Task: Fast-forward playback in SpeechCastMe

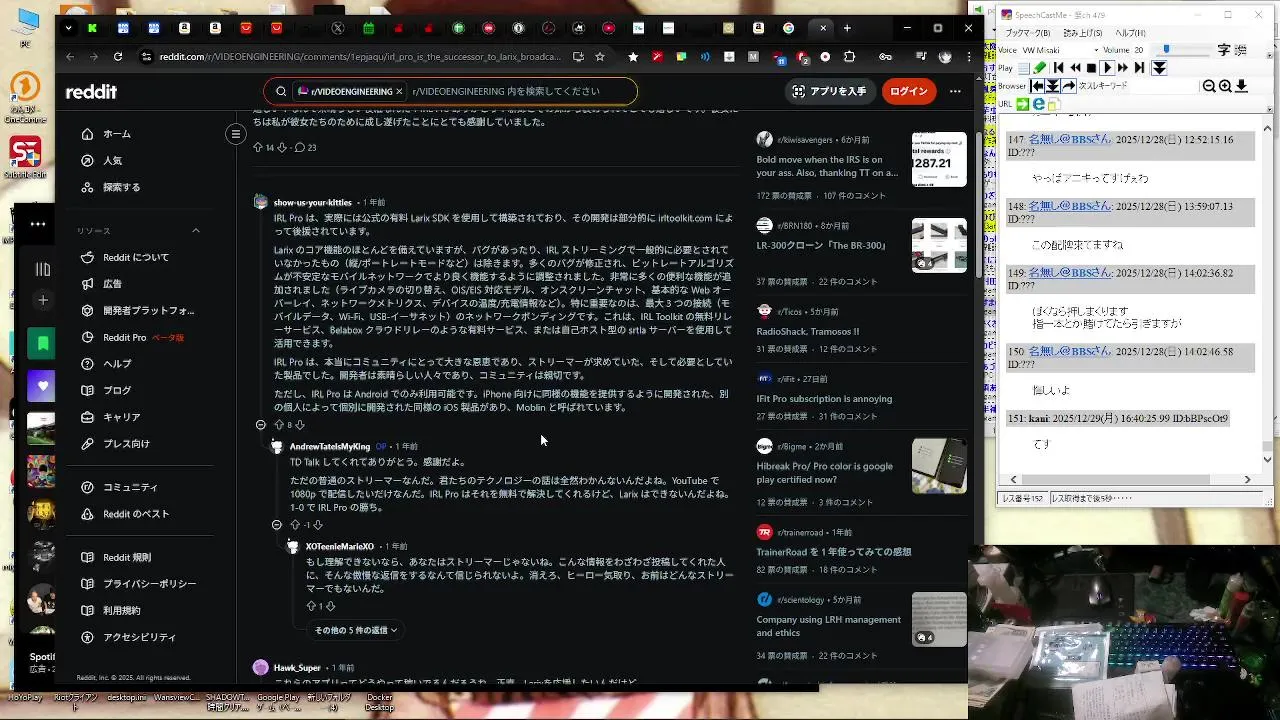Action: (x=1122, y=68)
